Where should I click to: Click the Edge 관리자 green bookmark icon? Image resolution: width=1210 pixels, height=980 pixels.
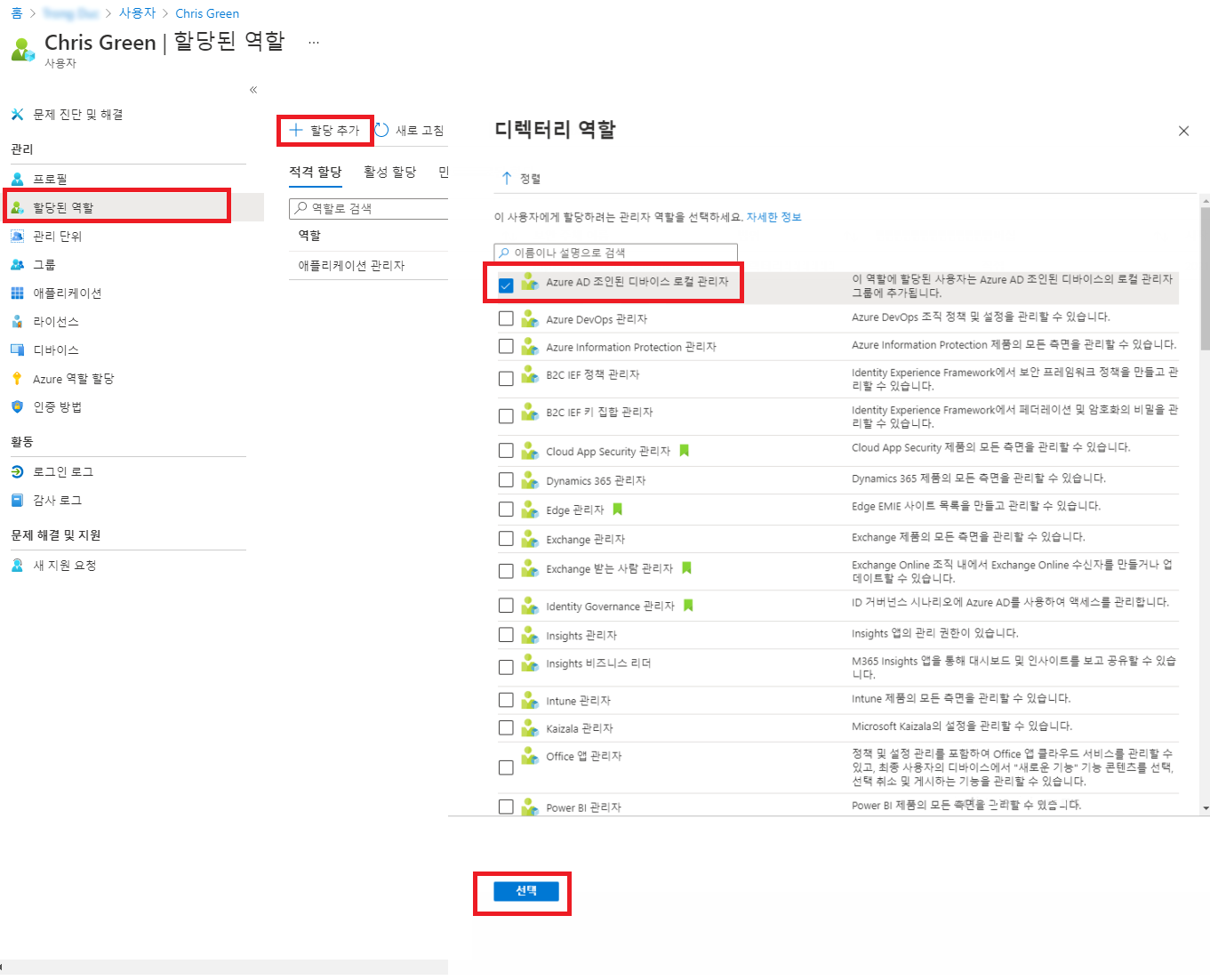617,510
